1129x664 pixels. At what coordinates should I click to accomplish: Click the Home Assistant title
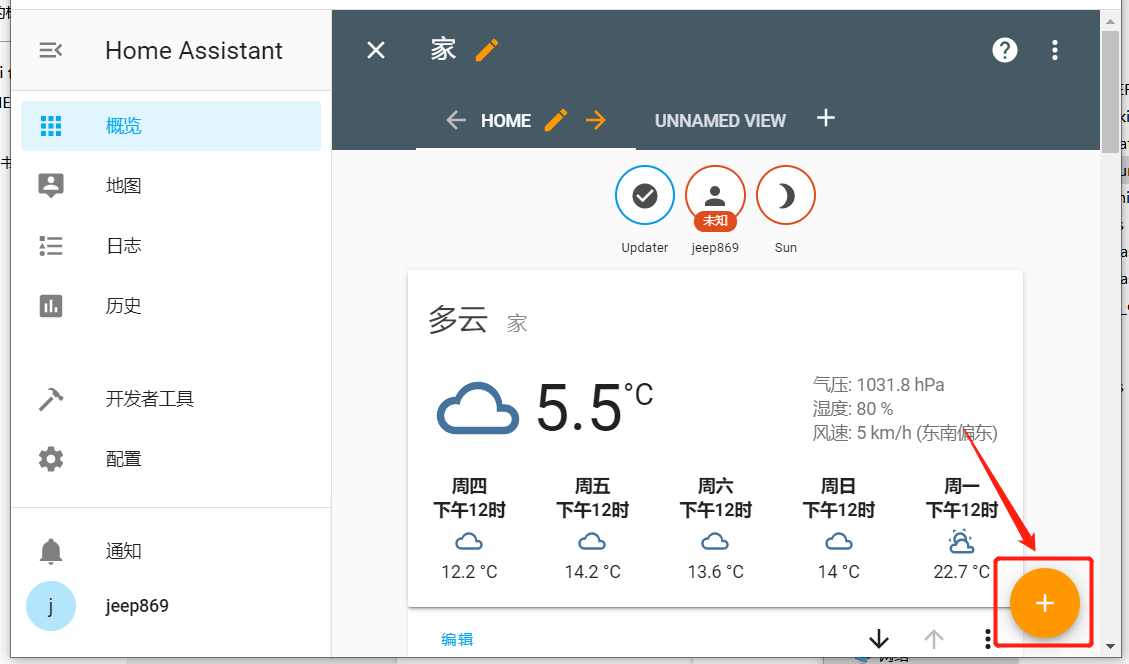tap(194, 50)
